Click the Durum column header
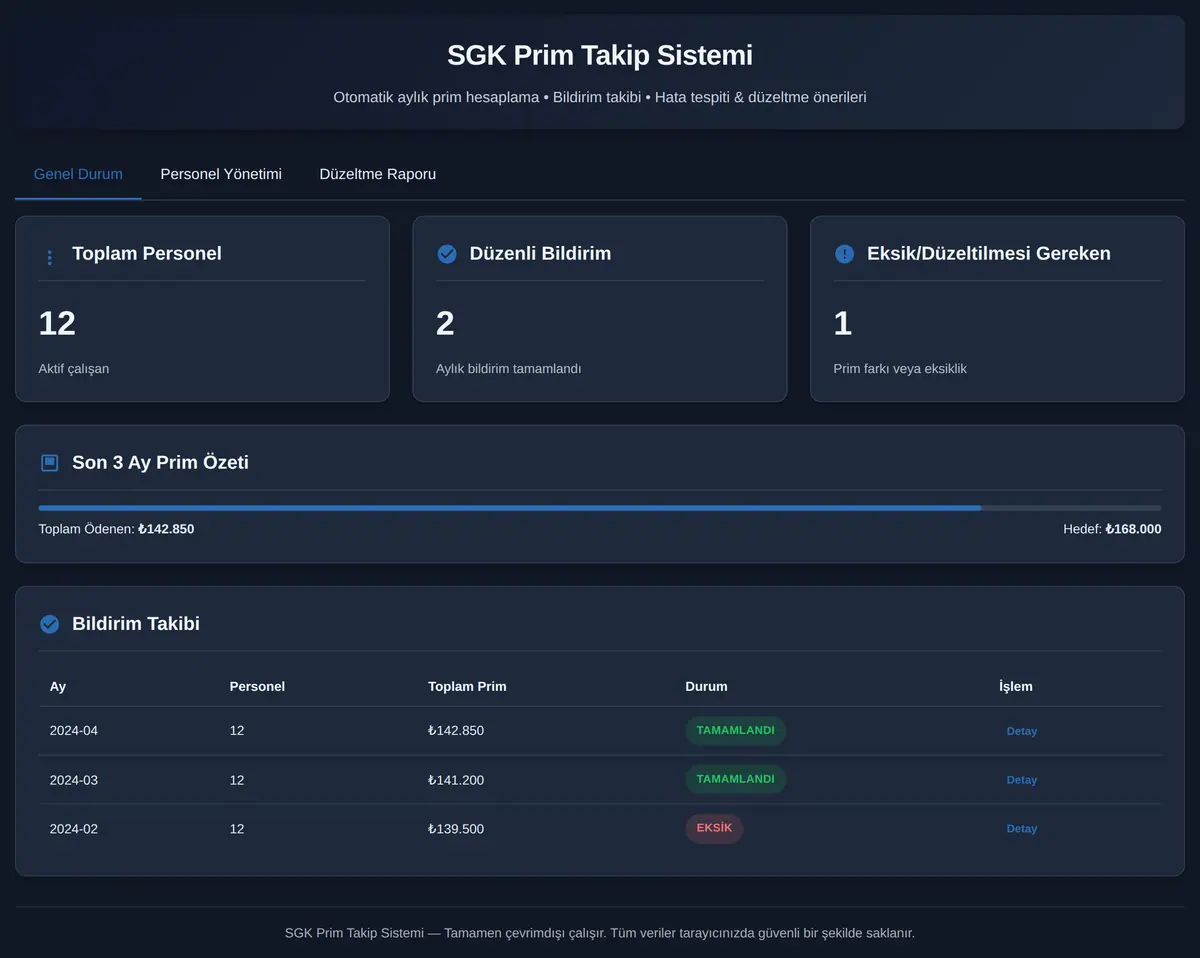This screenshot has width=1200, height=958. coord(706,687)
